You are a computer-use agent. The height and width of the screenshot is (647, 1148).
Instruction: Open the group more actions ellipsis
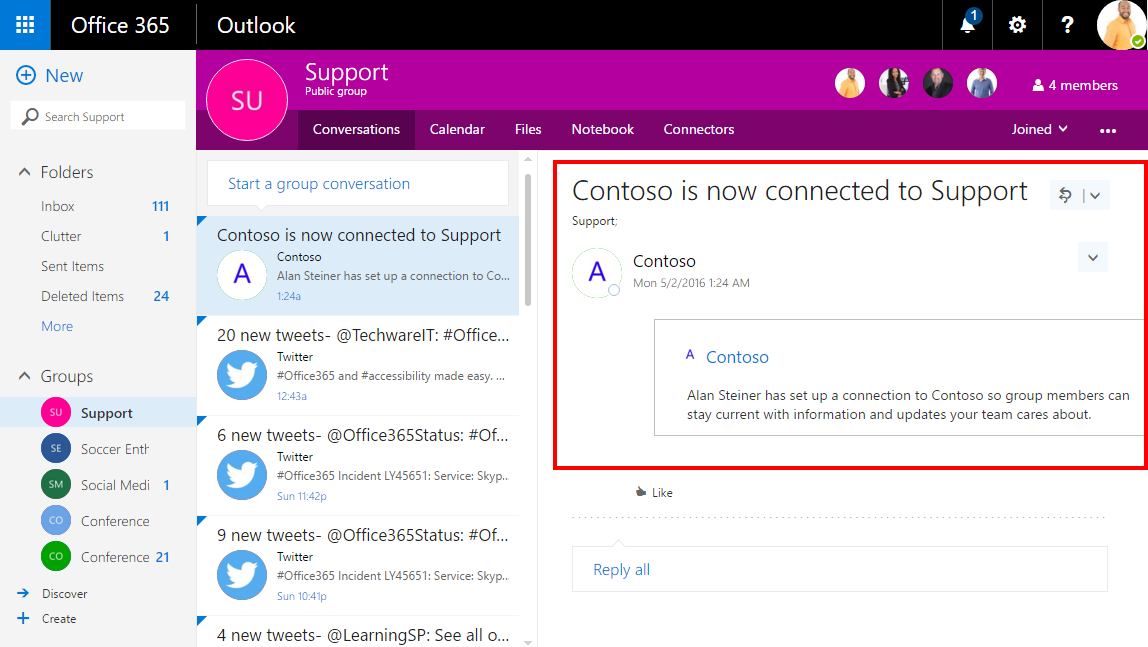[1107, 130]
